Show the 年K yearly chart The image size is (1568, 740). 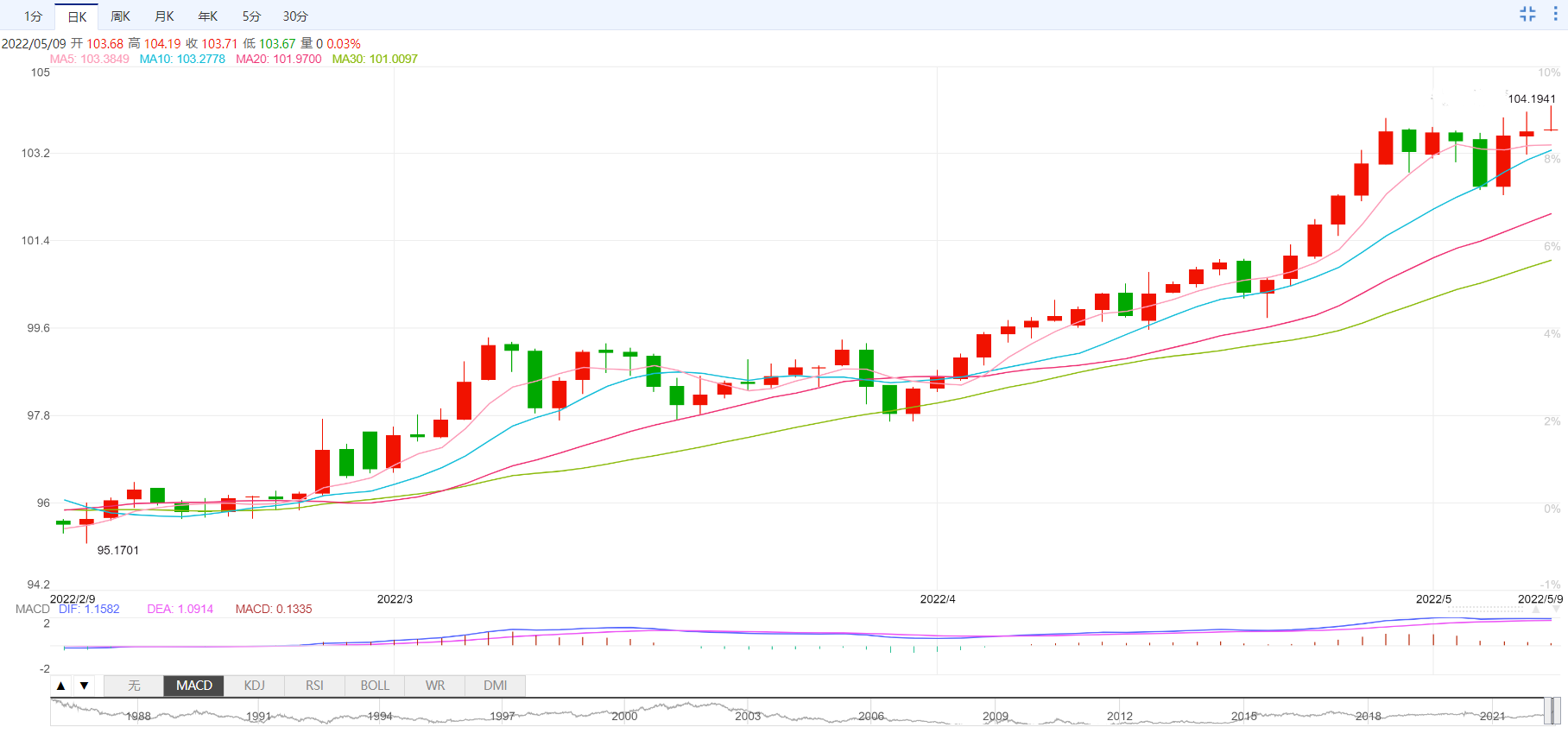[208, 16]
